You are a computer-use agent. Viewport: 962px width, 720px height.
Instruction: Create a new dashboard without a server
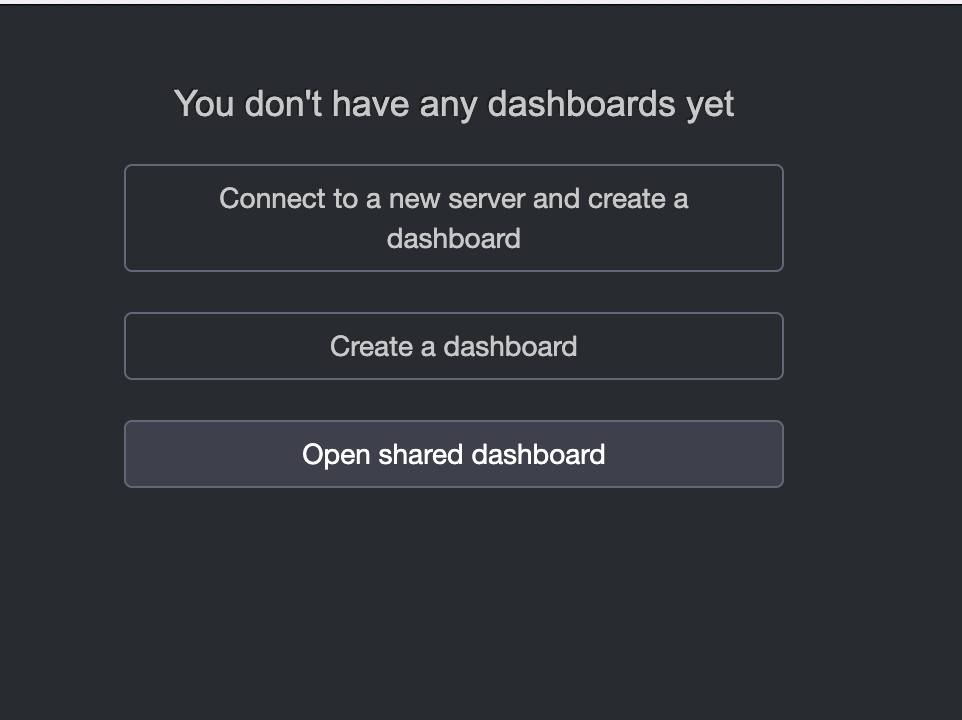(453, 346)
